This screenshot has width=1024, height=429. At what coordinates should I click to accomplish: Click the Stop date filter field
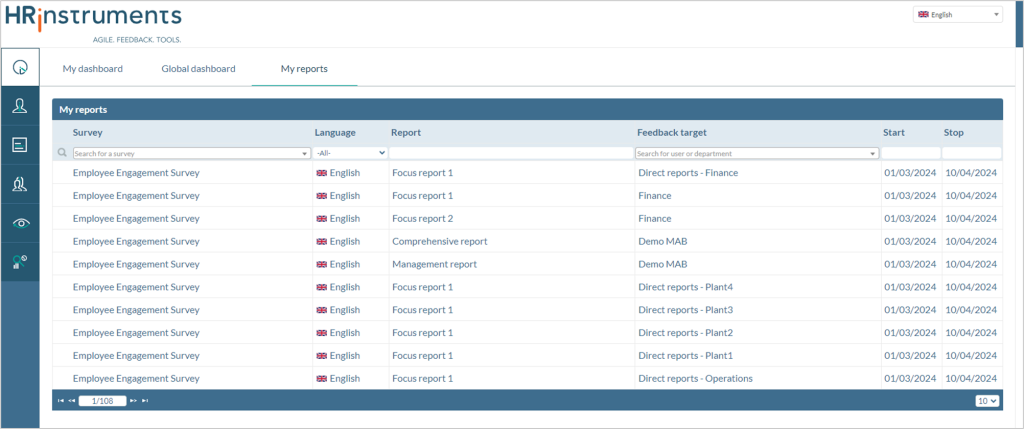click(x=972, y=153)
